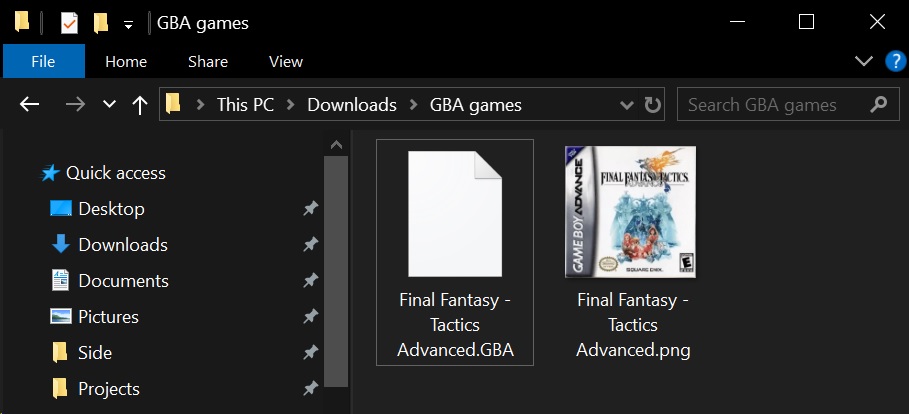The image size is (909, 414).
Task: Open Desktop in the navigation pane
Action: [x=111, y=209]
